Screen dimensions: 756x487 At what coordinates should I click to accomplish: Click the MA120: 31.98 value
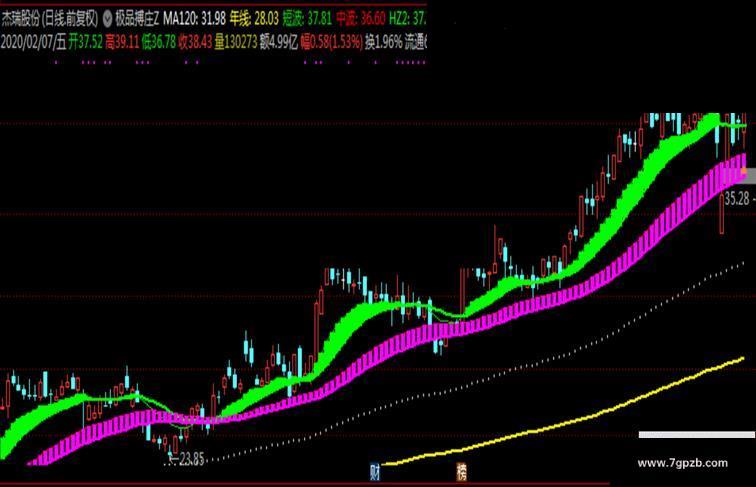tap(194, 19)
